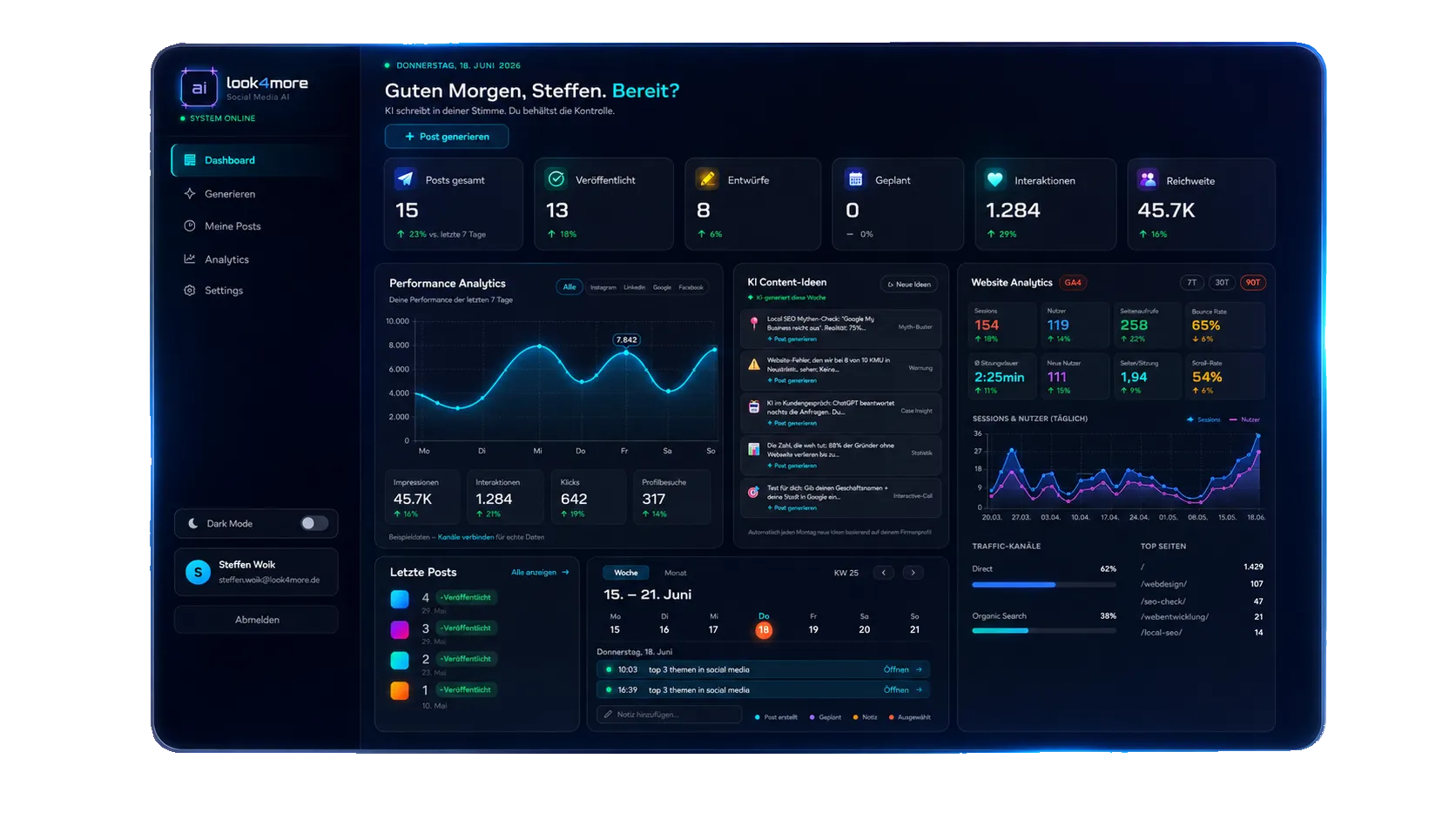Click the target icon of Interactive-Call idea
This screenshot has height=819, width=1456.
pos(754,492)
